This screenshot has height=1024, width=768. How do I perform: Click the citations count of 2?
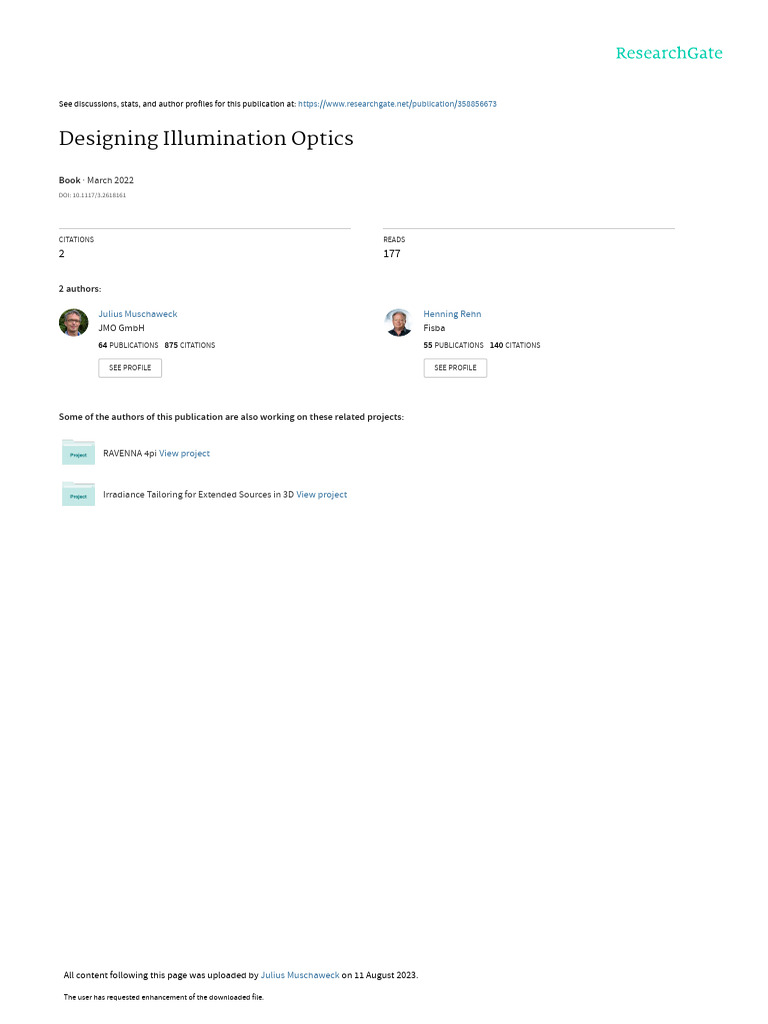pyautogui.click(x=62, y=254)
